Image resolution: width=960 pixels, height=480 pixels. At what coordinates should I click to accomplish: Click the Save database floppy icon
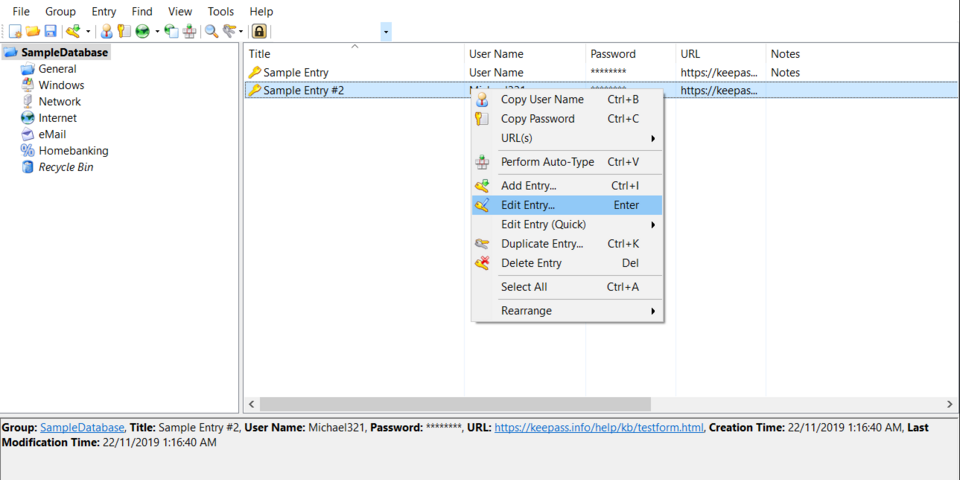tap(50, 31)
